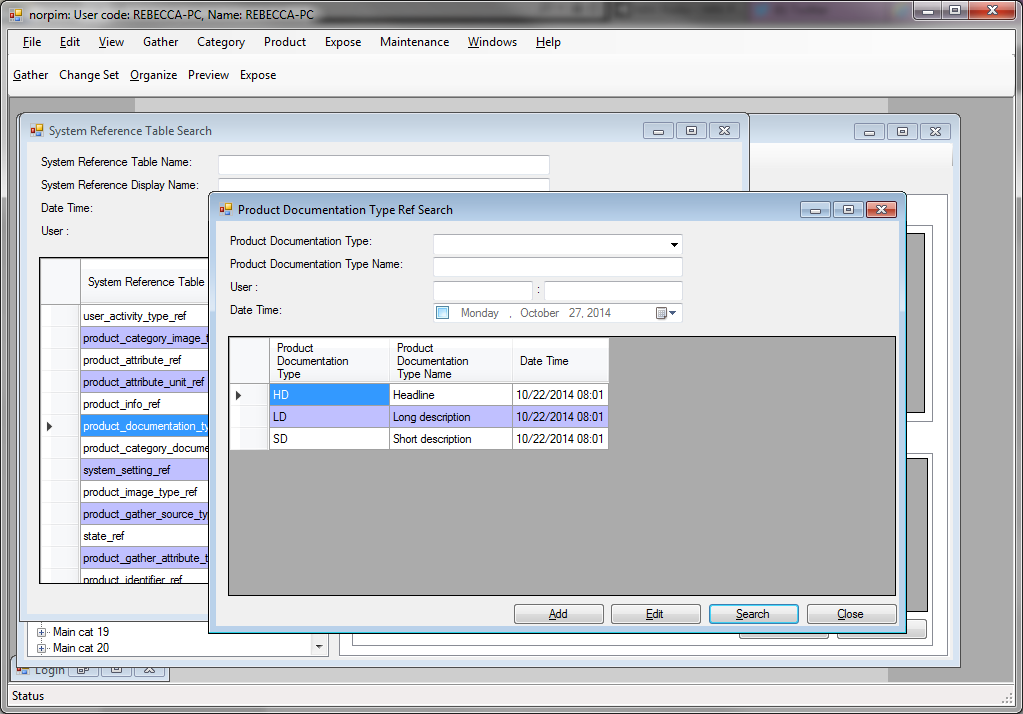Click the Edit button in the dialog

(x=655, y=614)
